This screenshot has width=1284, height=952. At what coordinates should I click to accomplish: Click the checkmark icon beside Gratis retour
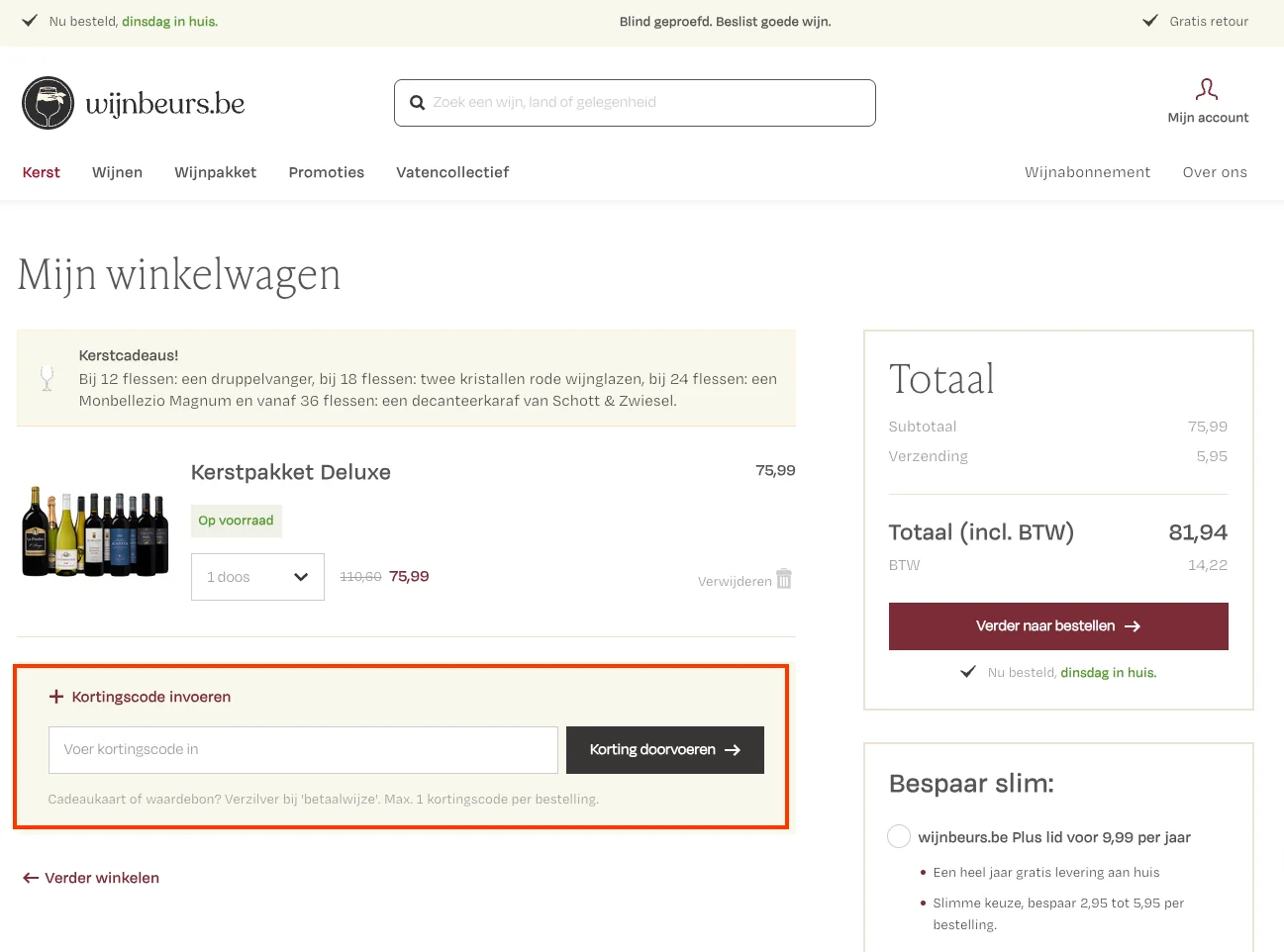(x=1149, y=19)
